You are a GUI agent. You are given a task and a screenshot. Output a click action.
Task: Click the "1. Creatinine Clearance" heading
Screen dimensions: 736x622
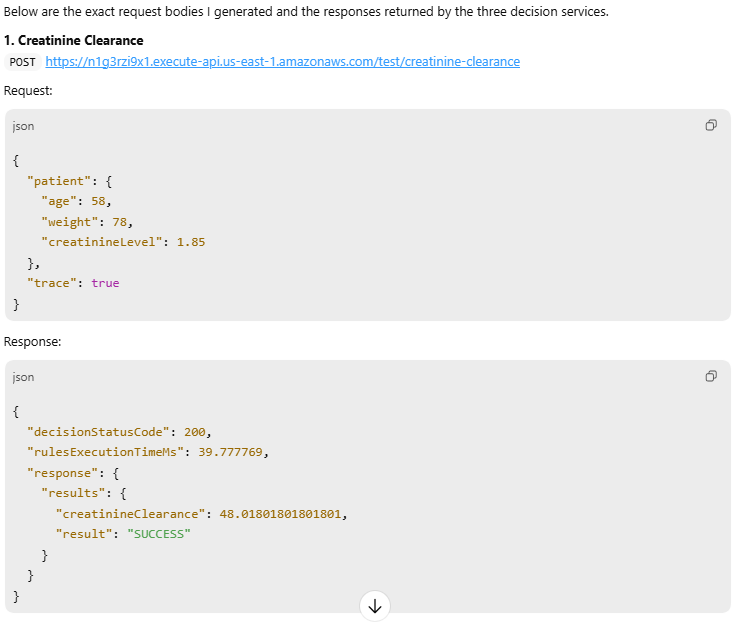coord(73,41)
